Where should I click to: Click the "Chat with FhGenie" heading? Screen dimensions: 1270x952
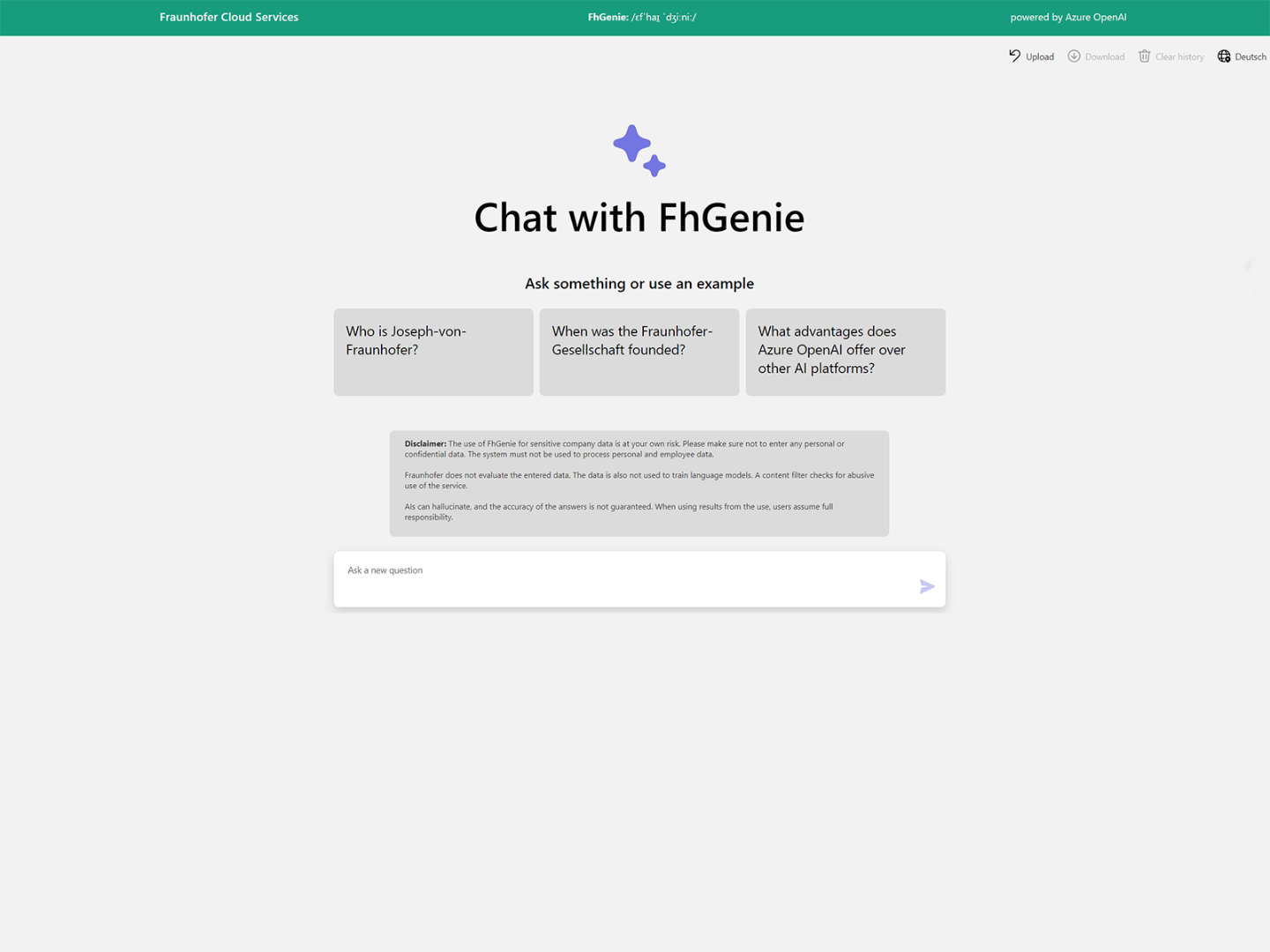coord(639,217)
